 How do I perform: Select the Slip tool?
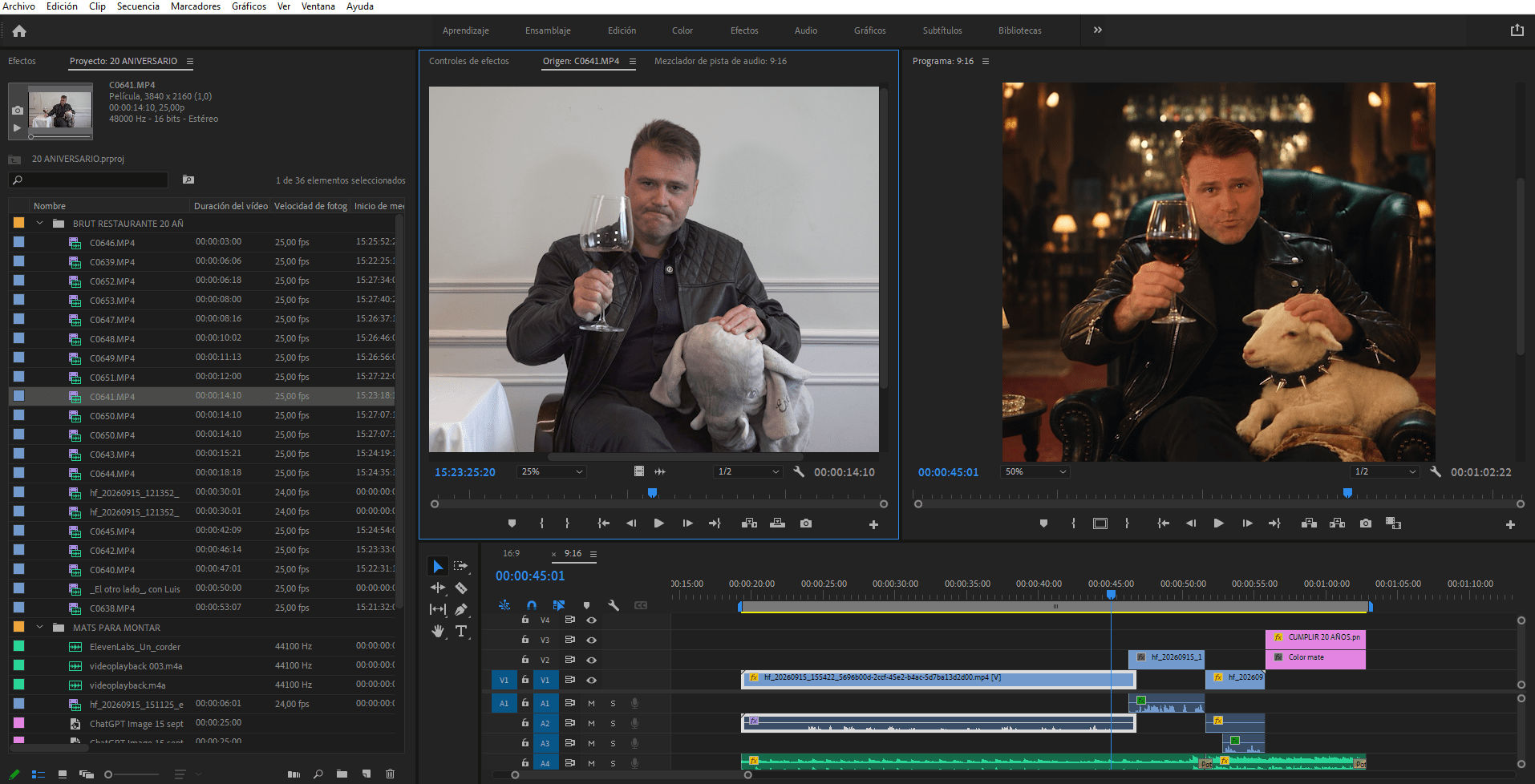coord(438,609)
